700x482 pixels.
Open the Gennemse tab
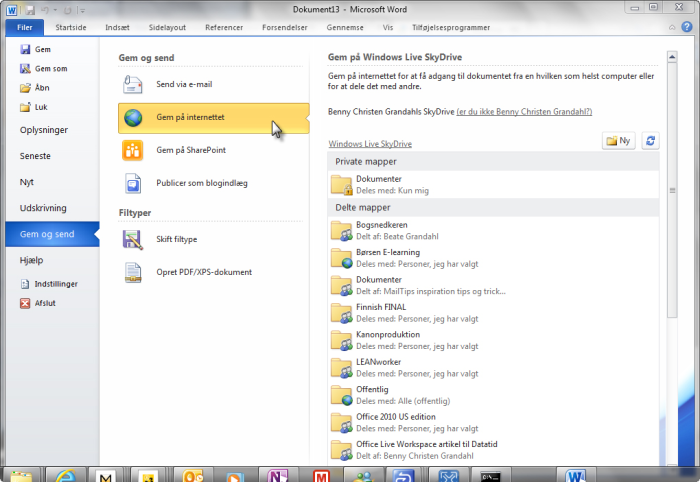[345, 27]
